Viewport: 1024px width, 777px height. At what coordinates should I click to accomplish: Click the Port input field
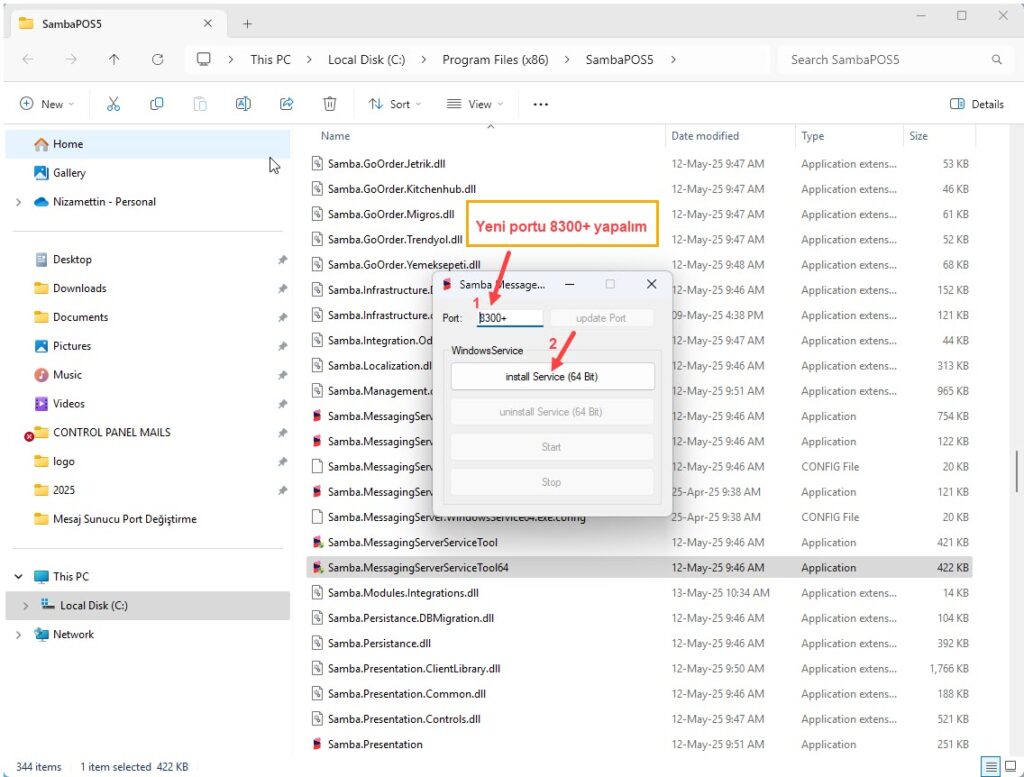509,318
